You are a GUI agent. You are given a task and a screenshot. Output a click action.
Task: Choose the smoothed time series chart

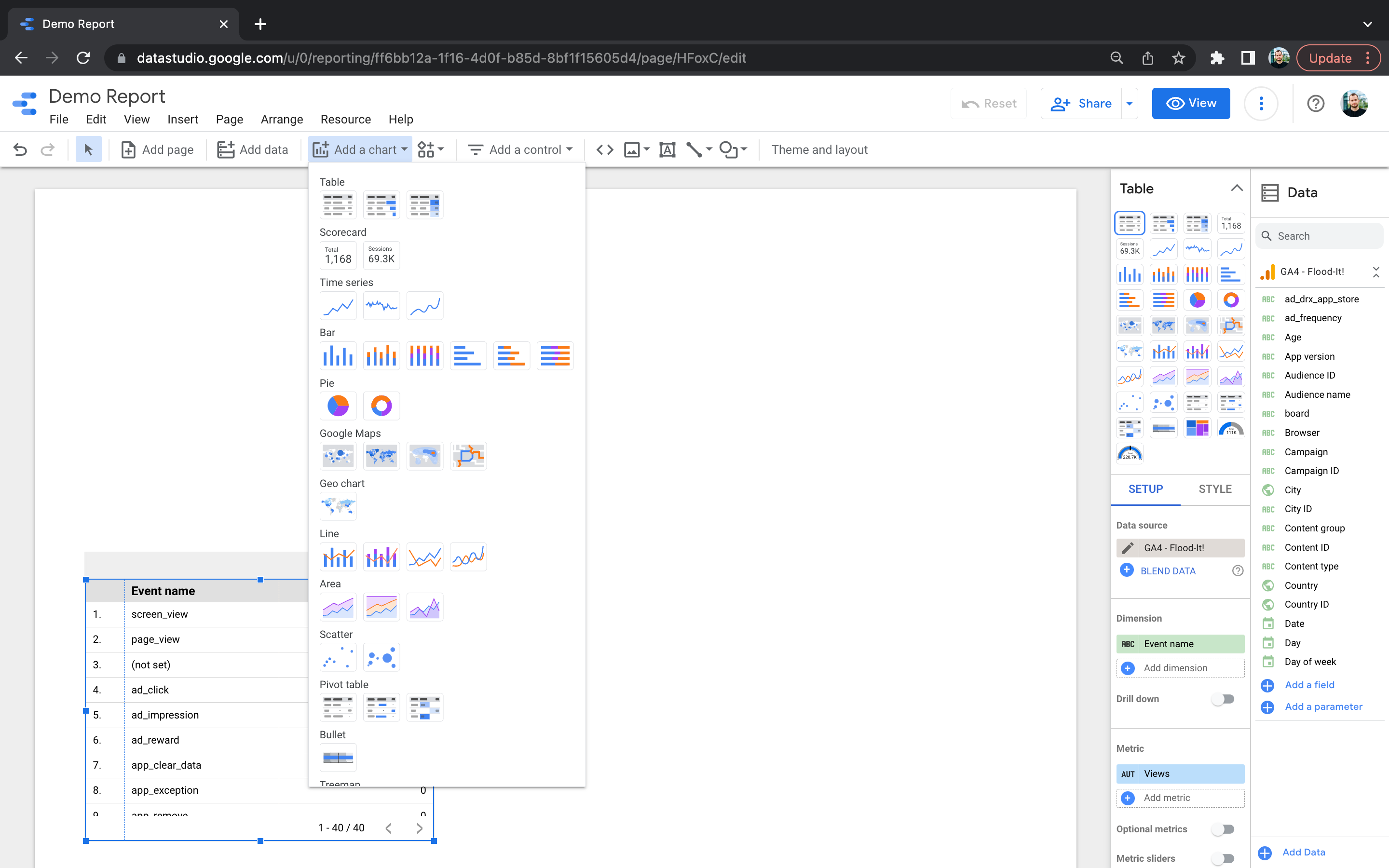425,306
